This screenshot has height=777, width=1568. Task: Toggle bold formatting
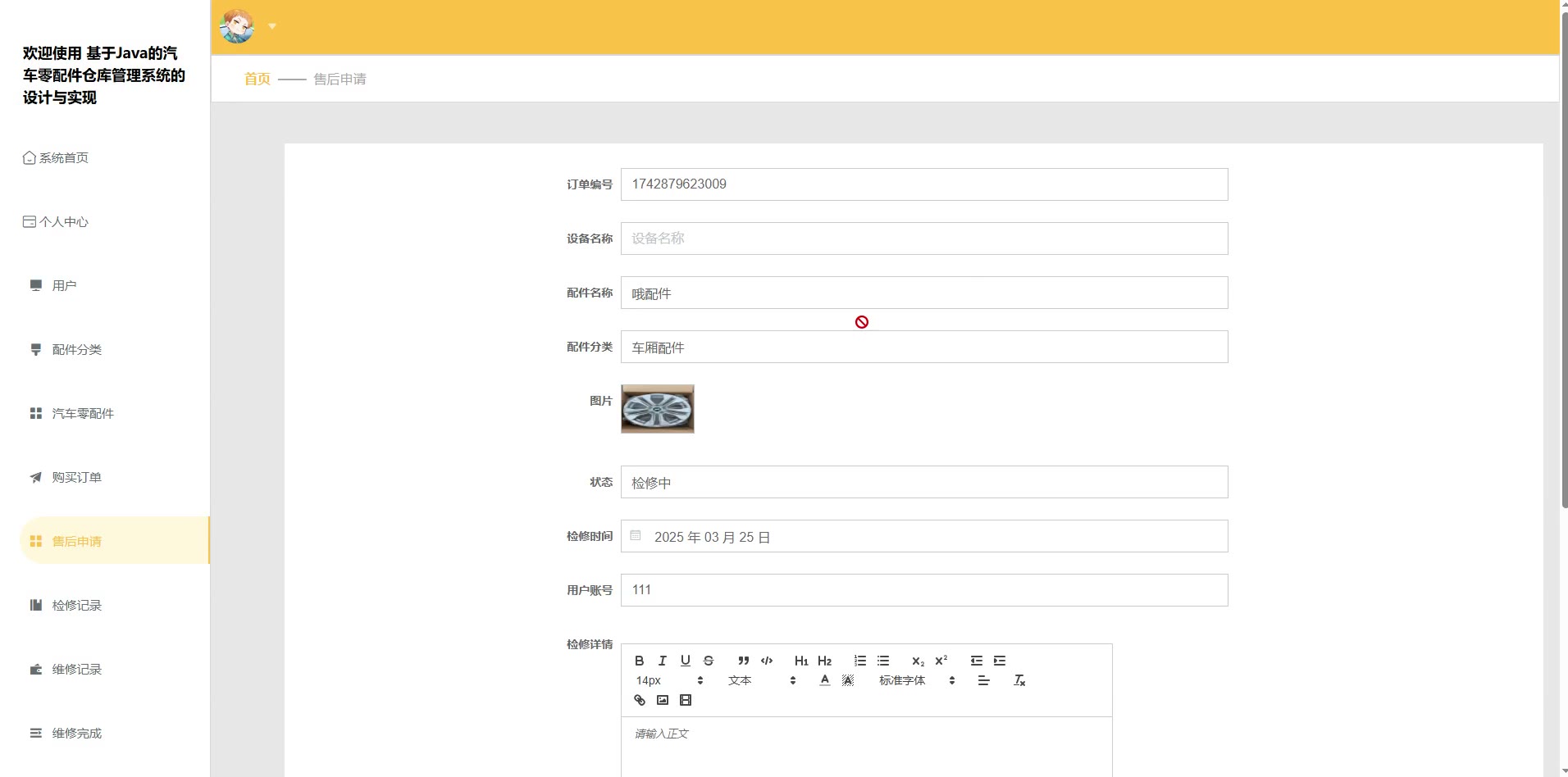640,661
